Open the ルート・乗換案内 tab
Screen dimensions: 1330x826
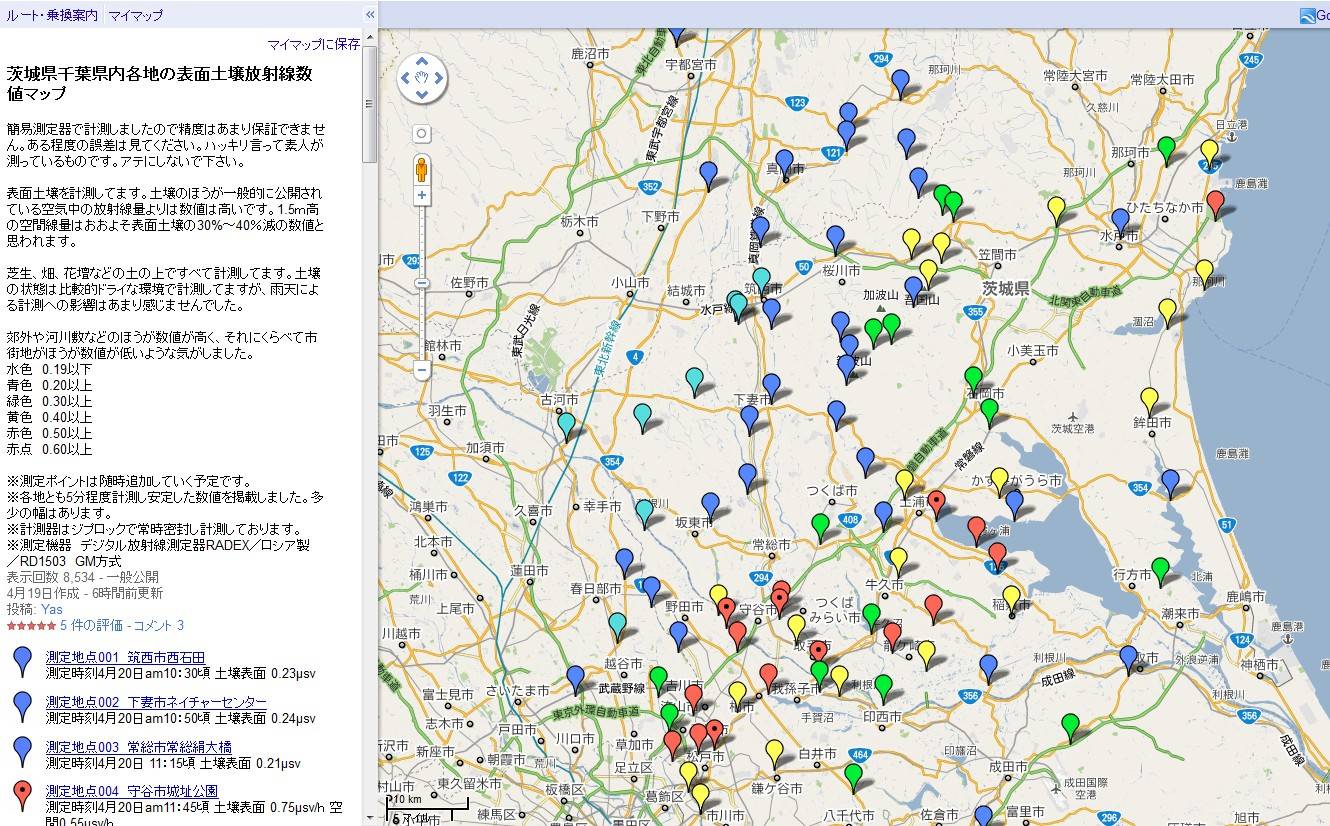tap(52, 15)
